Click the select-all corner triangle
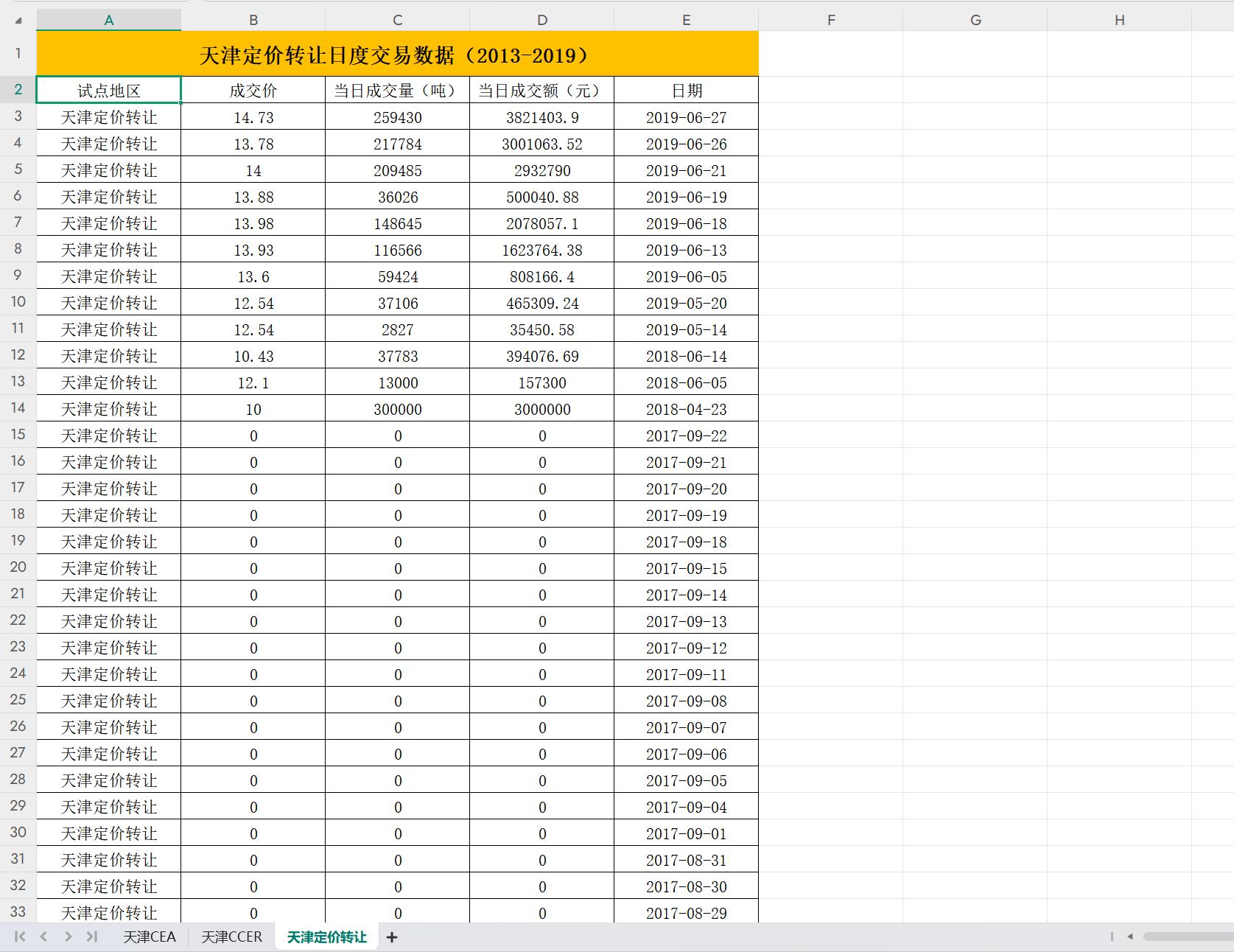This screenshot has height=952, width=1234. tap(18, 20)
